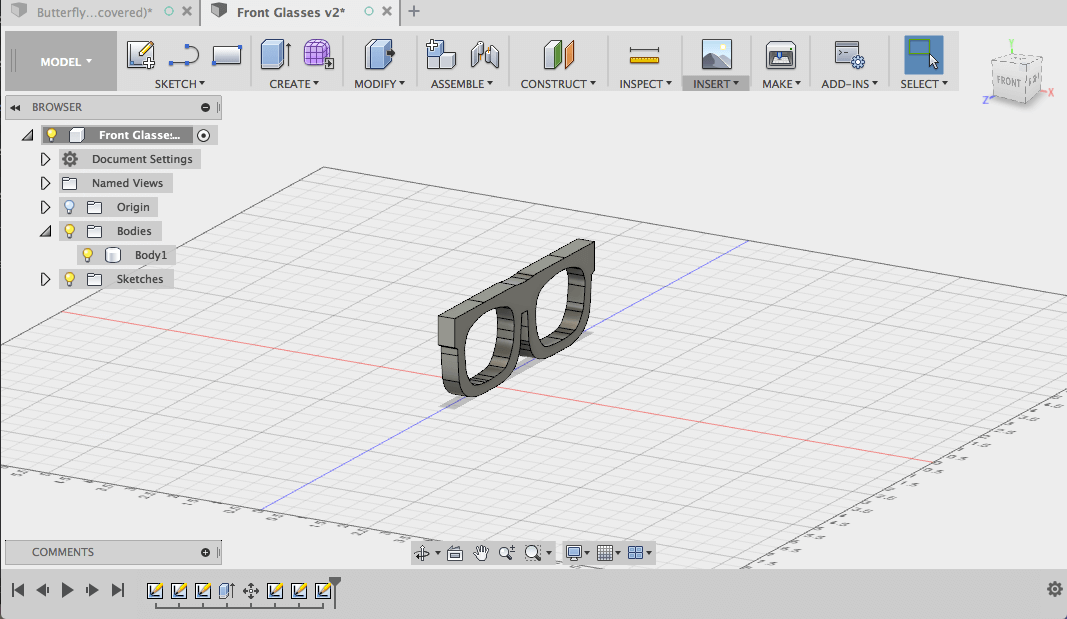Screen dimensions: 1067x619
Task: Collapse the Bodies folder in browser
Action: click(45, 231)
